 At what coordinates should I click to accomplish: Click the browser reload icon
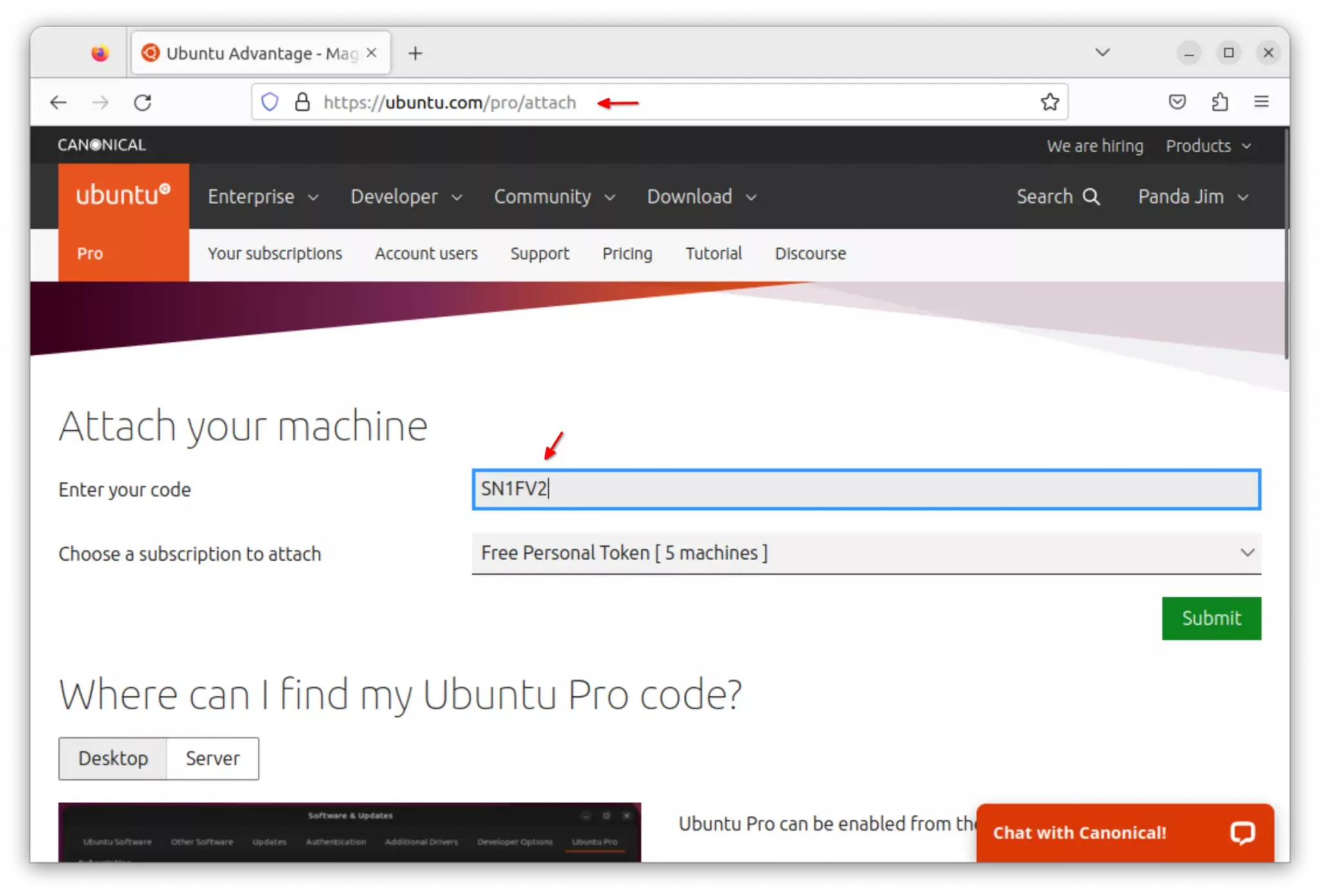click(142, 102)
